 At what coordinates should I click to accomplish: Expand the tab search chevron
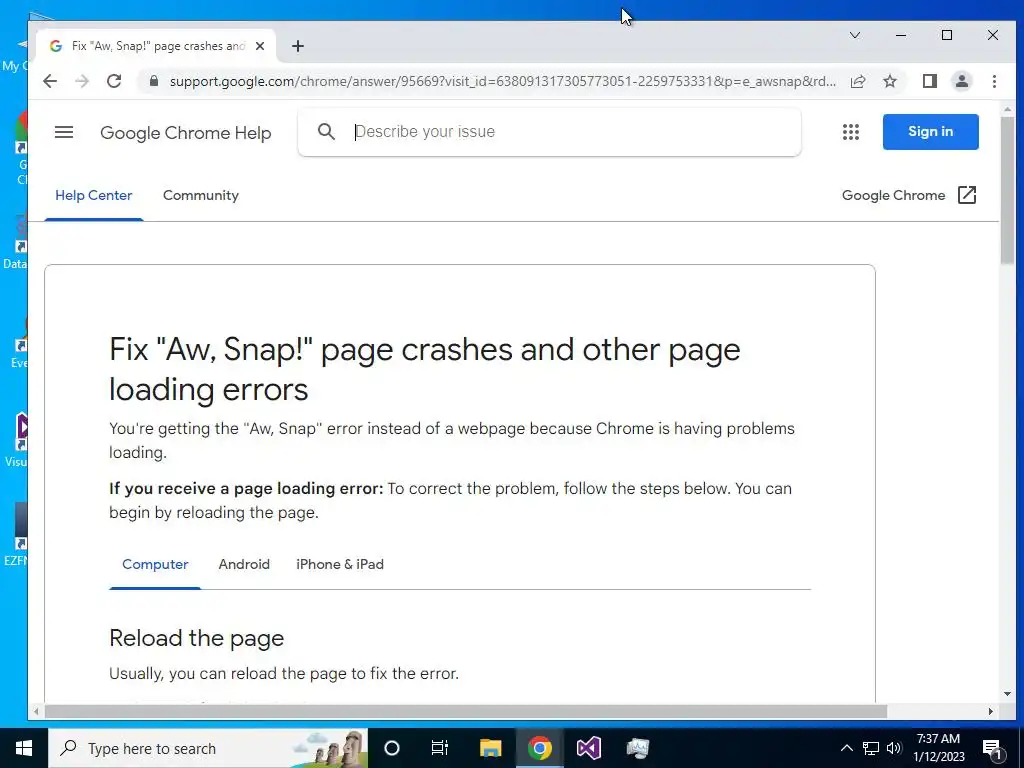[x=855, y=35]
